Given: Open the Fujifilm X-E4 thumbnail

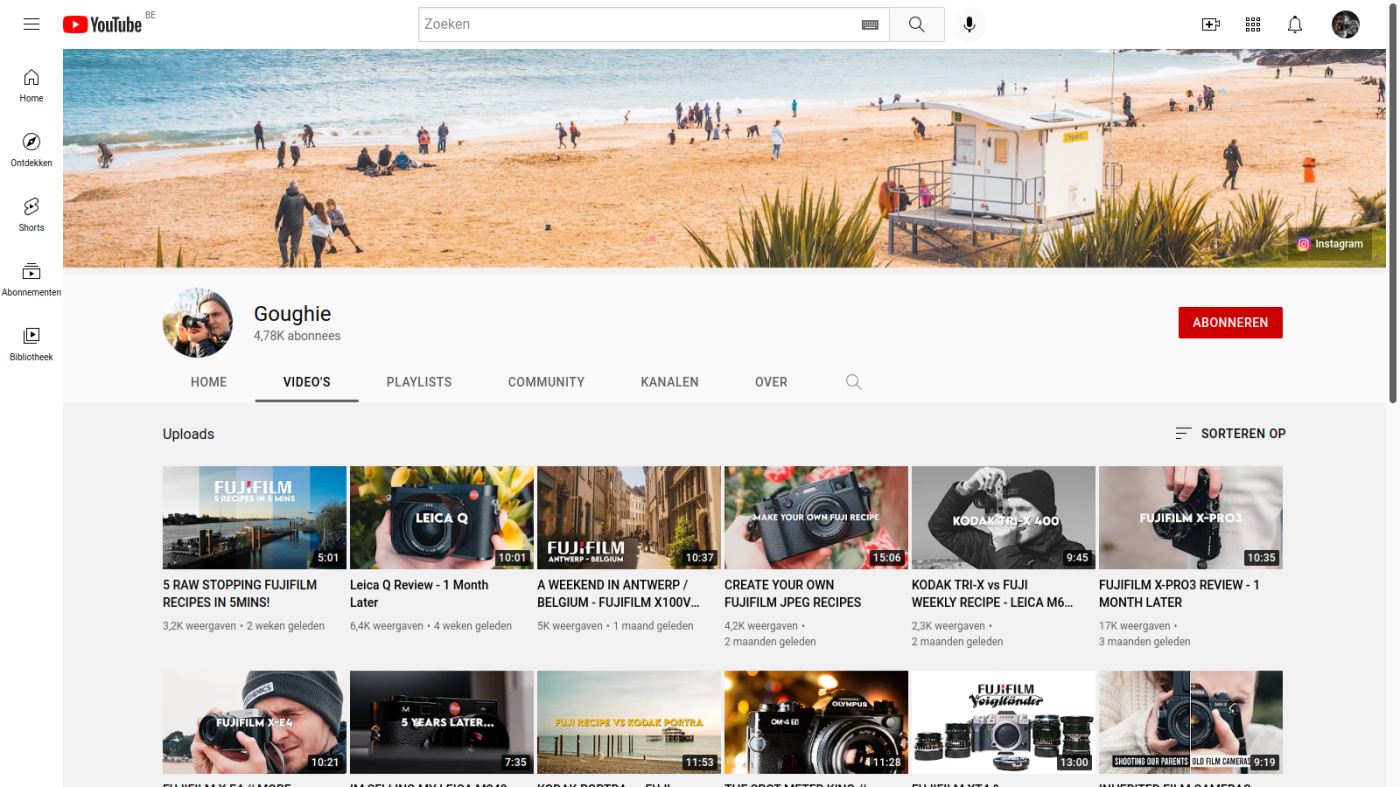Looking at the screenshot, I should click(254, 722).
